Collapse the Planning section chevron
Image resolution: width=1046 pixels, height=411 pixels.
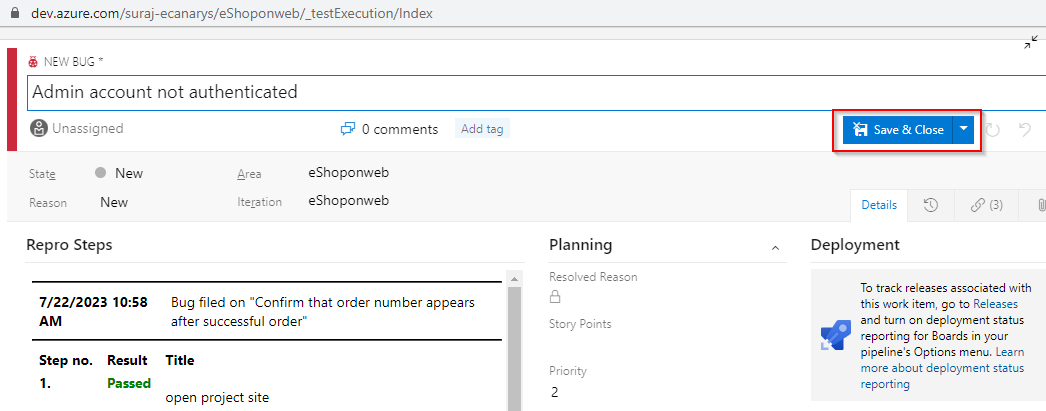coord(775,248)
